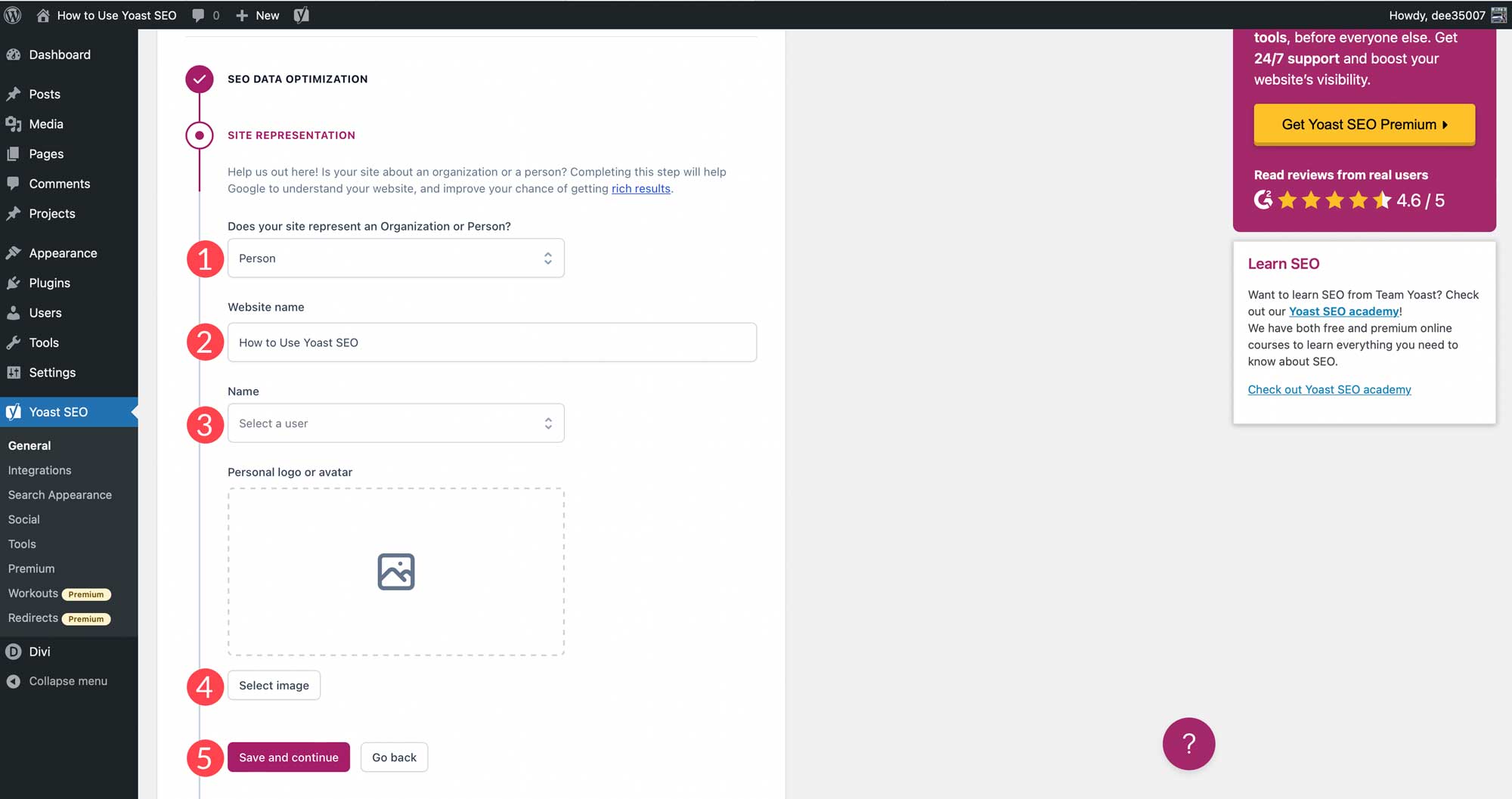Follow the rich results link
Screen dimensions: 1512x799
[640, 189]
